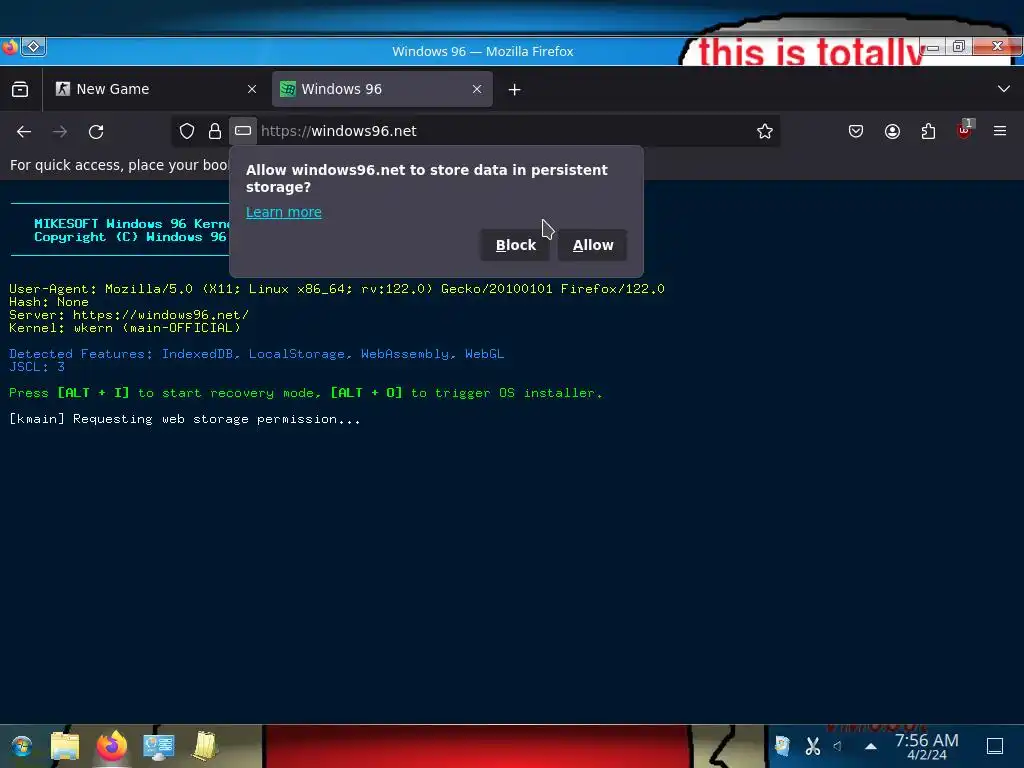Allow persistent storage for windows96.net
The image size is (1024, 768).
pos(593,245)
